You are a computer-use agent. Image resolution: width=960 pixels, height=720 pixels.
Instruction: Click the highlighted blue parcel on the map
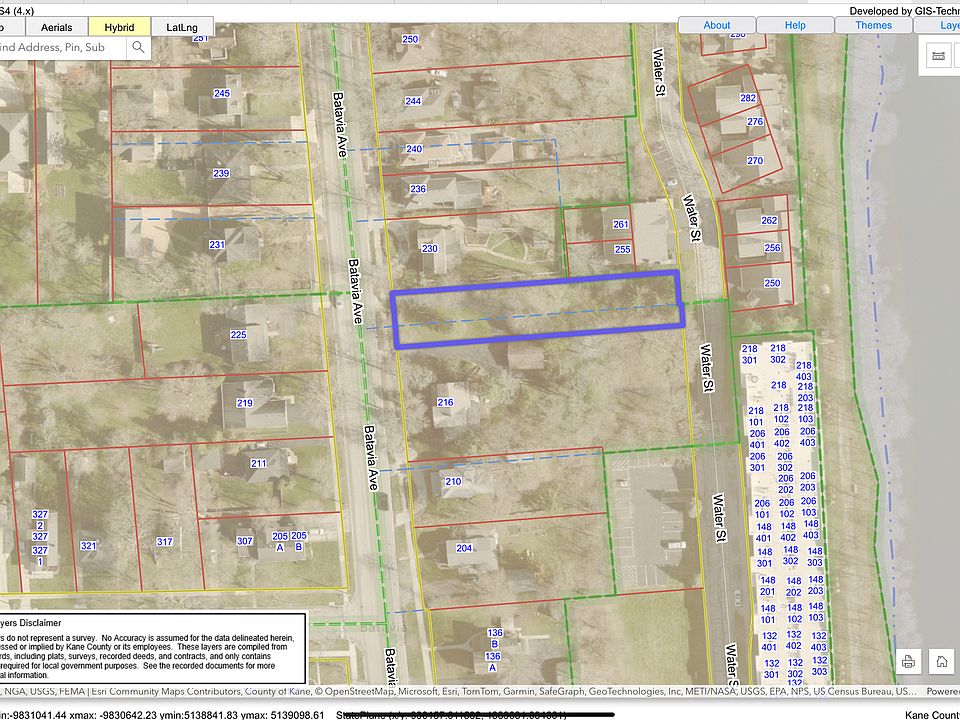click(536, 310)
